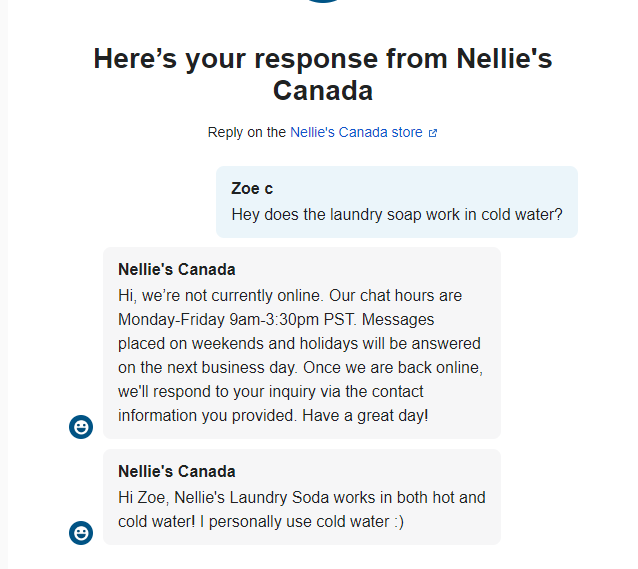Click the smiley avatar beside the Laundry Soda reply
The width and height of the screenshot is (638, 569).
coord(81,533)
